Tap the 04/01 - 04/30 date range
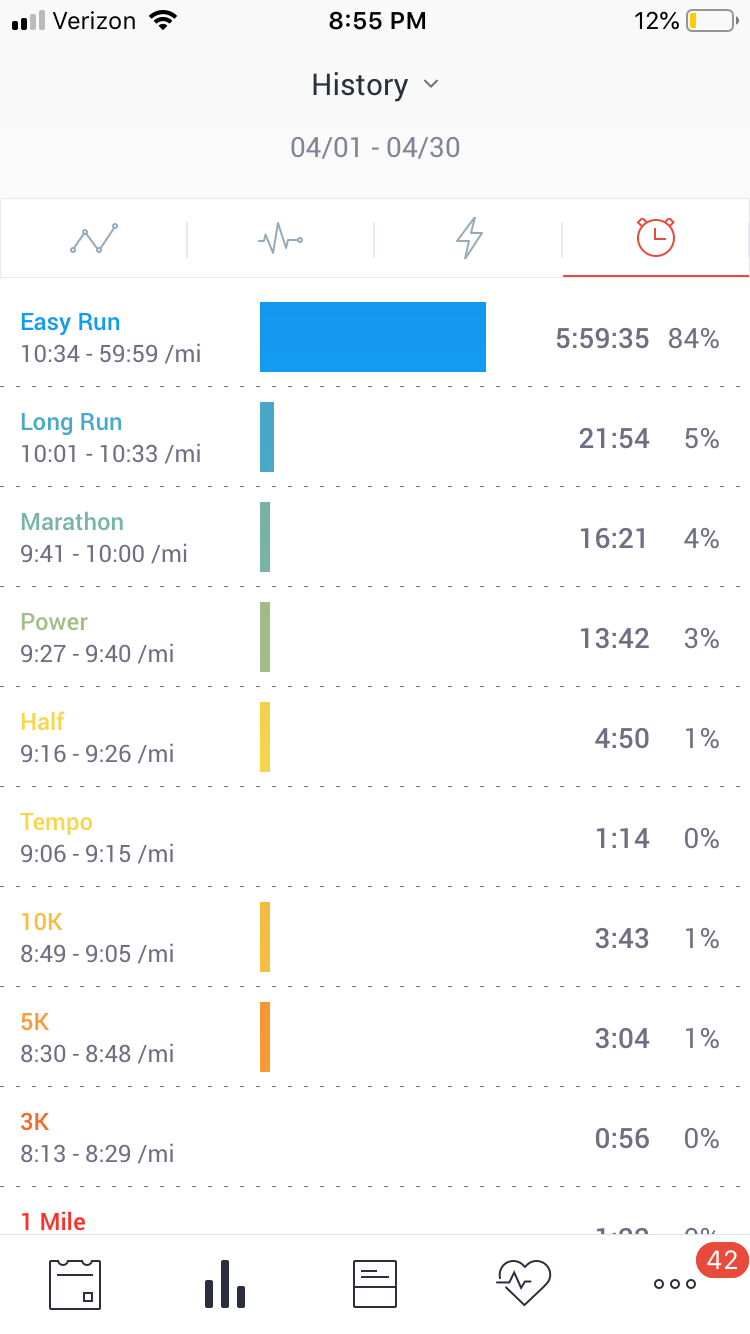This screenshot has width=750, height=1334. (x=375, y=148)
